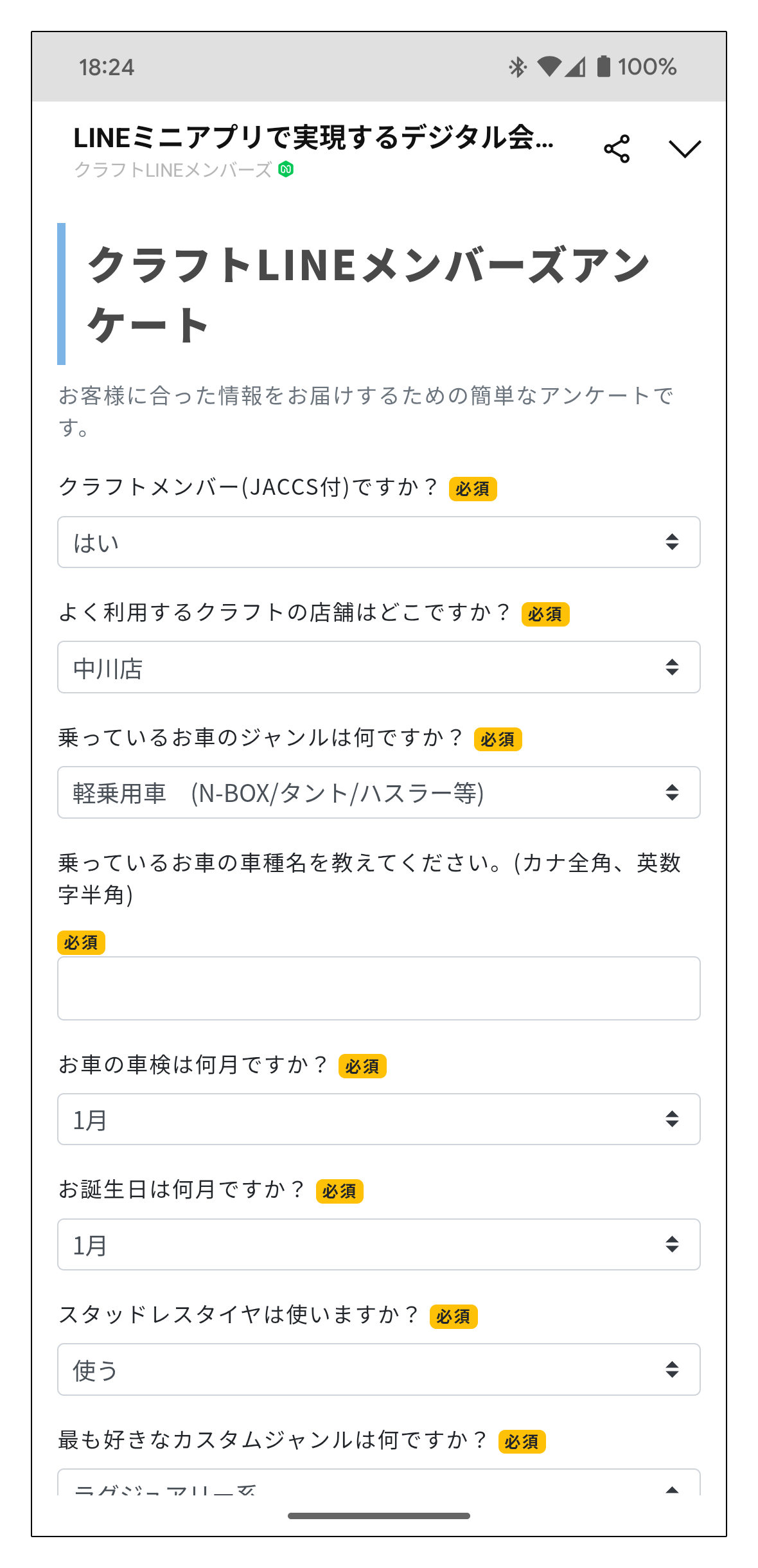Tap the クラフトLINEメンバーズ subtitle in header

tap(173, 170)
